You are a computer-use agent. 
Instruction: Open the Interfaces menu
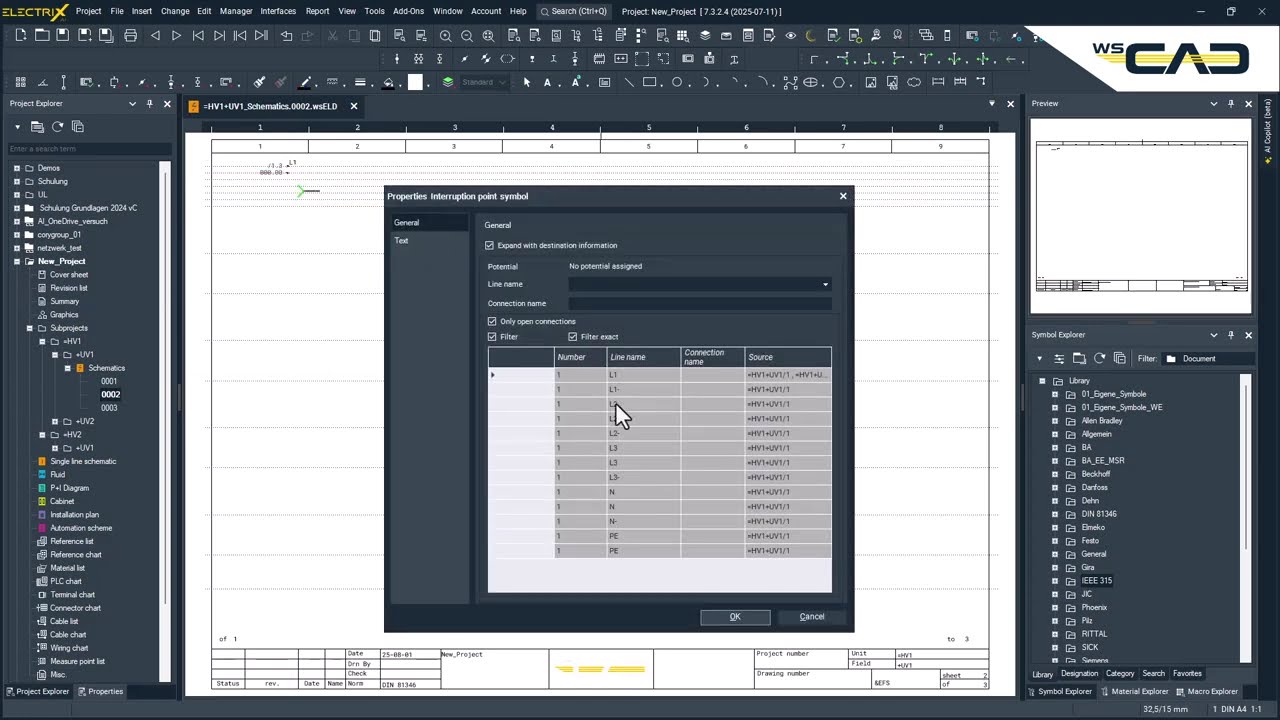[278, 11]
